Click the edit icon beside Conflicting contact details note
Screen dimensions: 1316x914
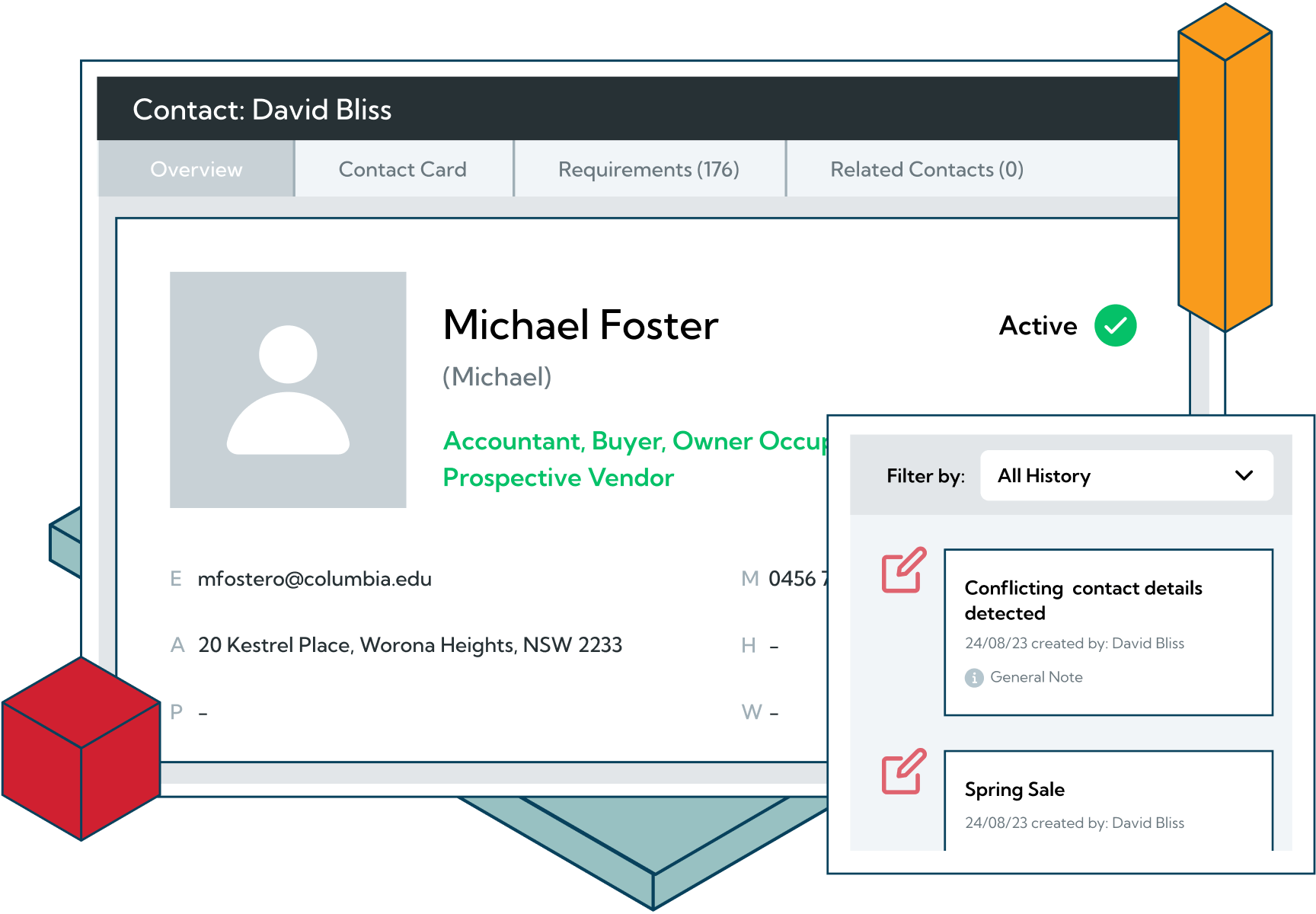902,571
